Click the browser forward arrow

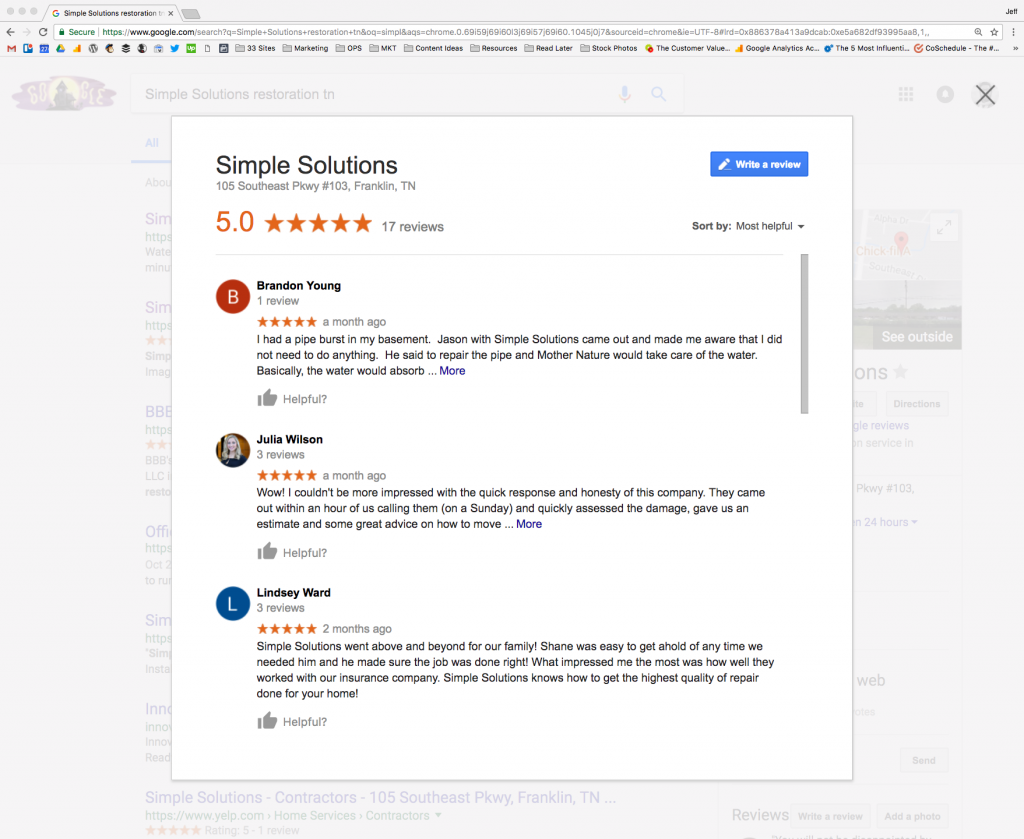(27, 32)
